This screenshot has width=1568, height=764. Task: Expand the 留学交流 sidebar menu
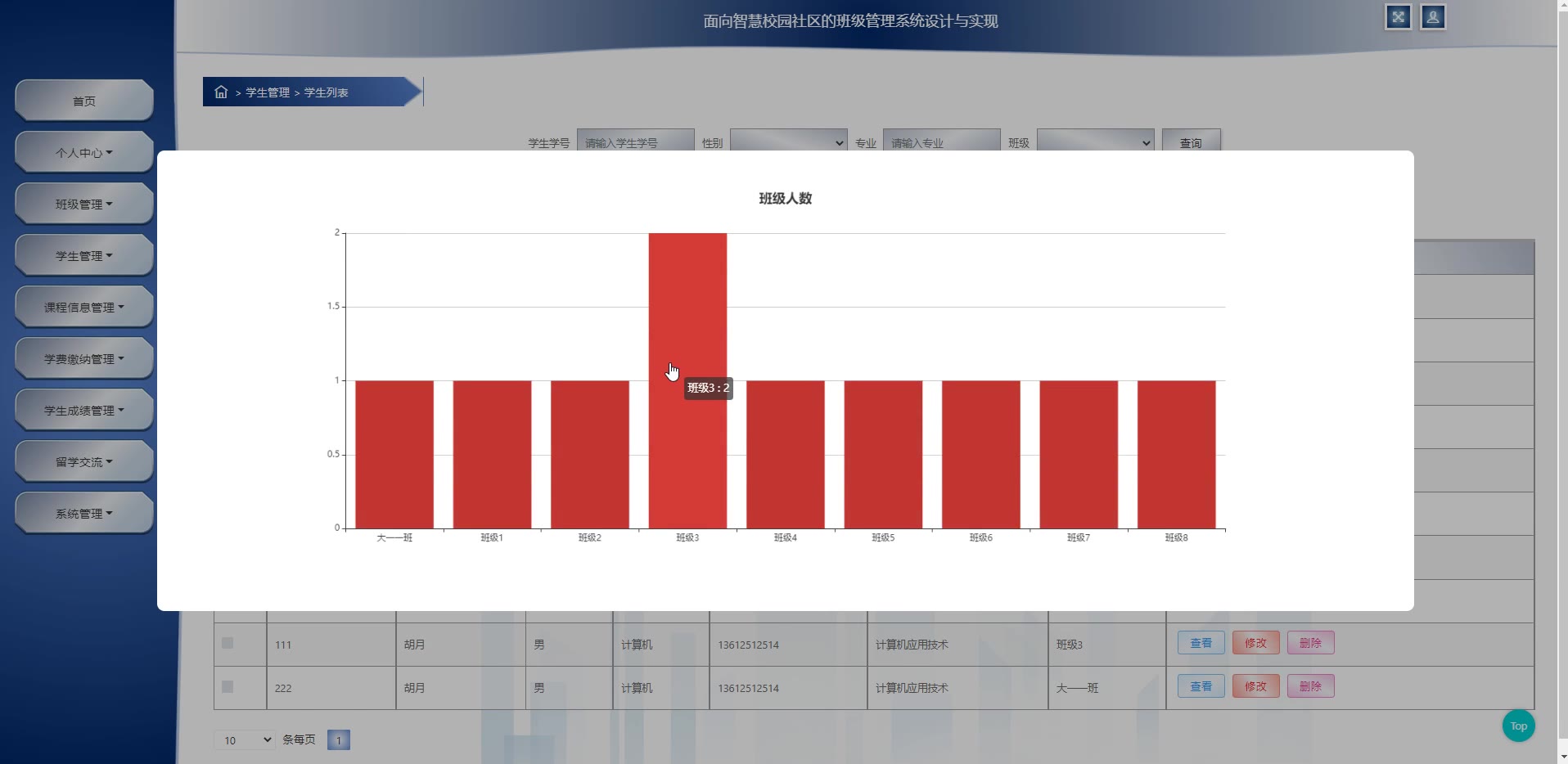point(84,461)
